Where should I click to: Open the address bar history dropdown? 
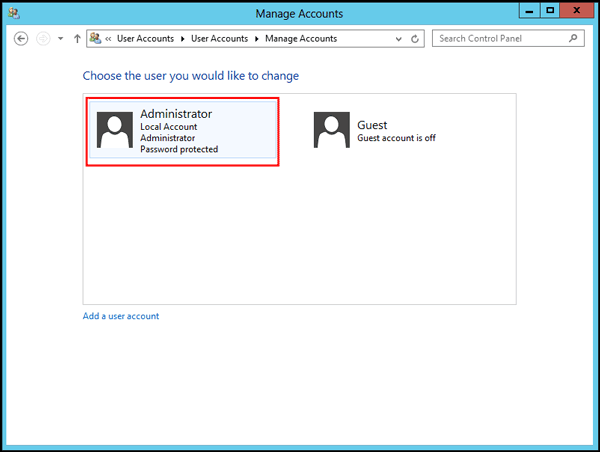pos(399,39)
